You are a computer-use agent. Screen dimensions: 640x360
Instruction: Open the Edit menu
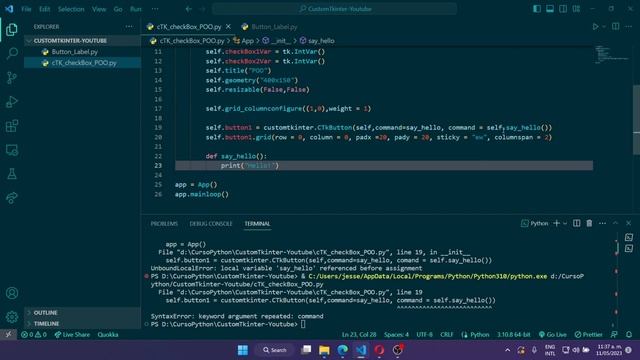(x=44, y=9)
